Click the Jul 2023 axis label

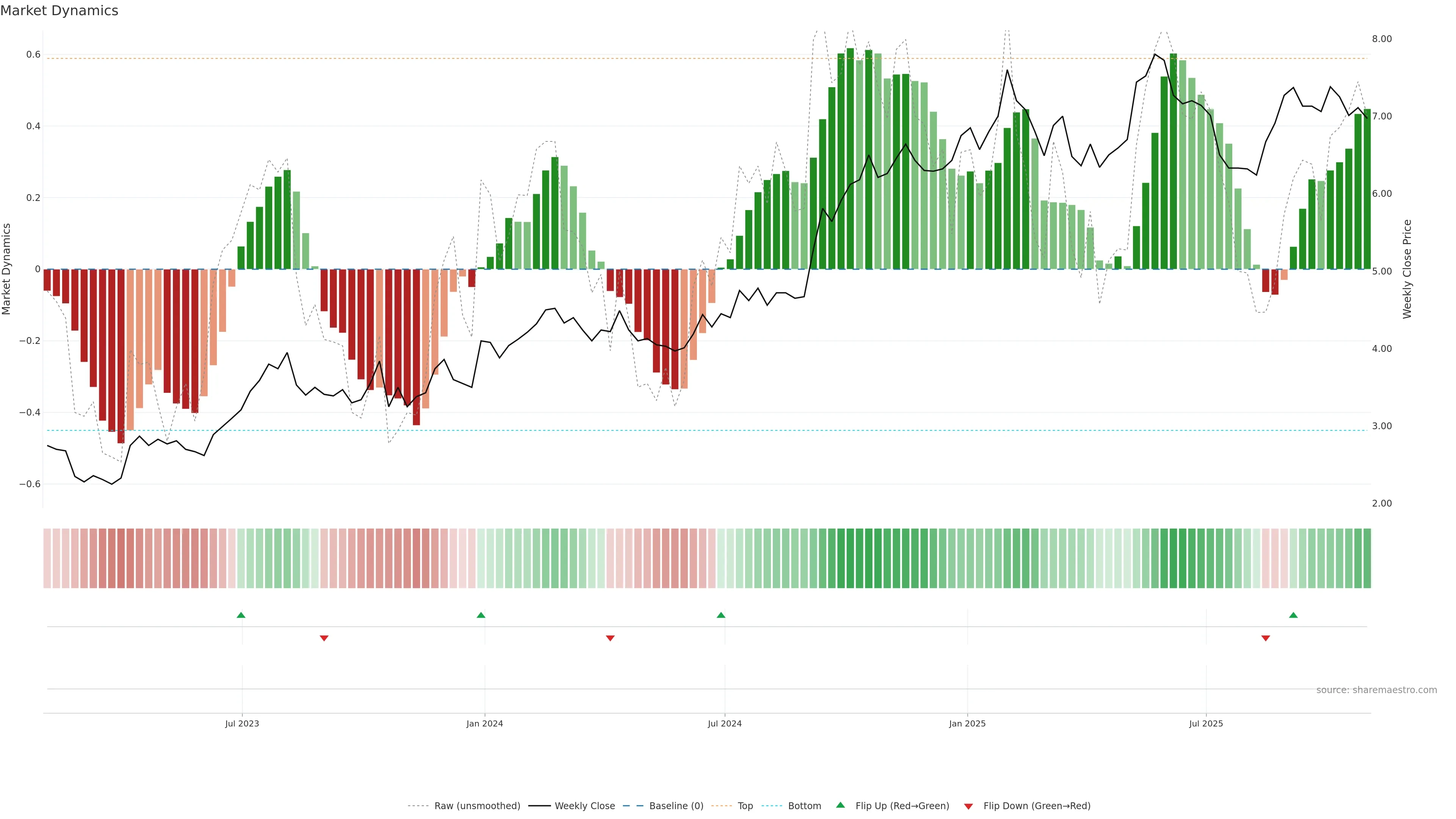(242, 723)
